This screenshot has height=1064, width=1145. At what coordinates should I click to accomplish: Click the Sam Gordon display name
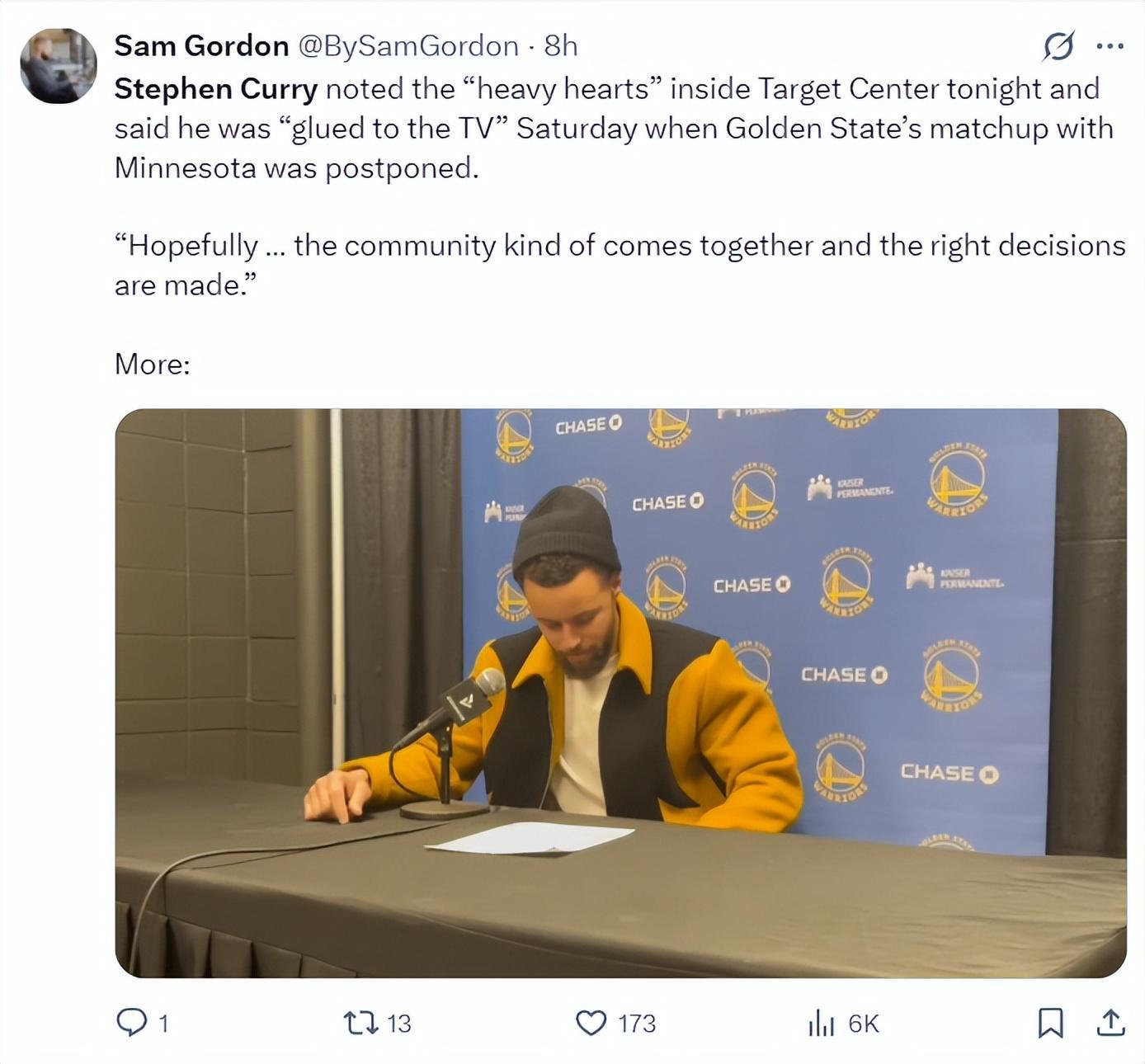click(x=201, y=46)
